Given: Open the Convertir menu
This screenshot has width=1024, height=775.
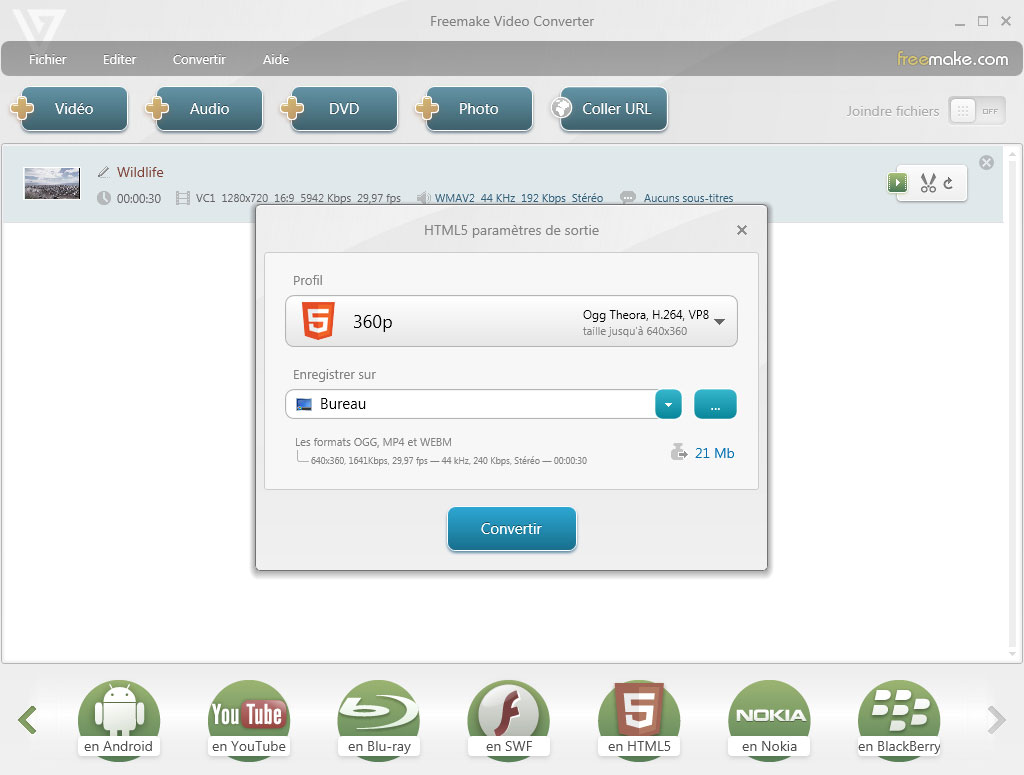Looking at the screenshot, I should 199,59.
